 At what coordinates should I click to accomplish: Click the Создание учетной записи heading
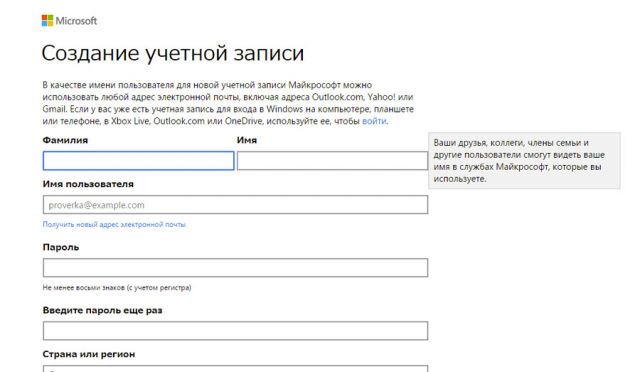173,53
